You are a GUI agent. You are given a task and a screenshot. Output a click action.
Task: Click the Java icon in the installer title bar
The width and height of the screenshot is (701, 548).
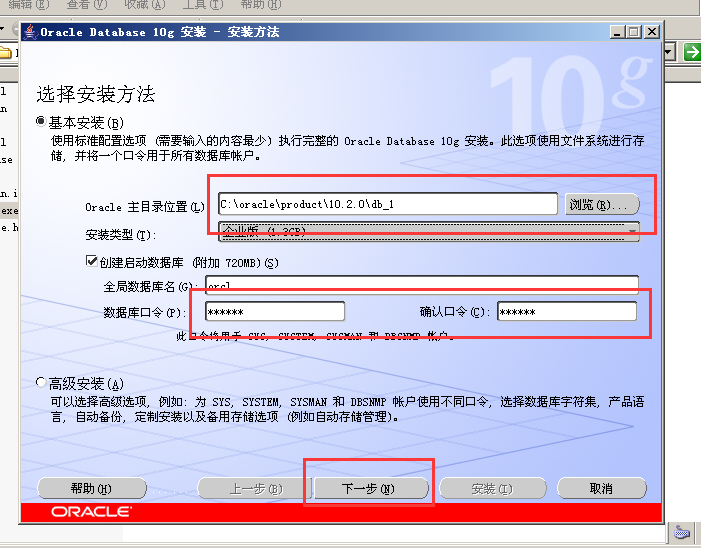30,32
